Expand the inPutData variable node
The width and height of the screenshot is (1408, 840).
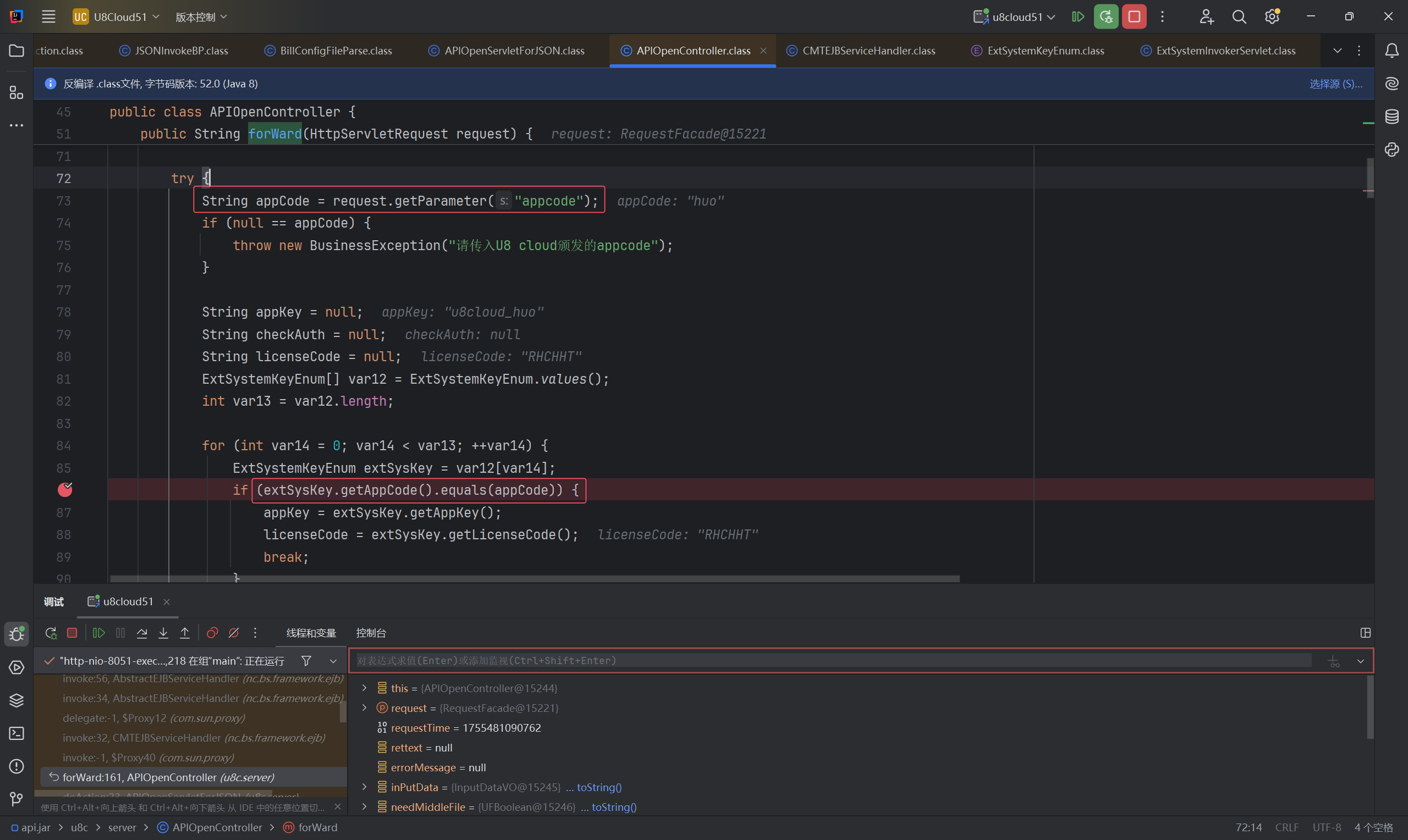[x=365, y=787]
